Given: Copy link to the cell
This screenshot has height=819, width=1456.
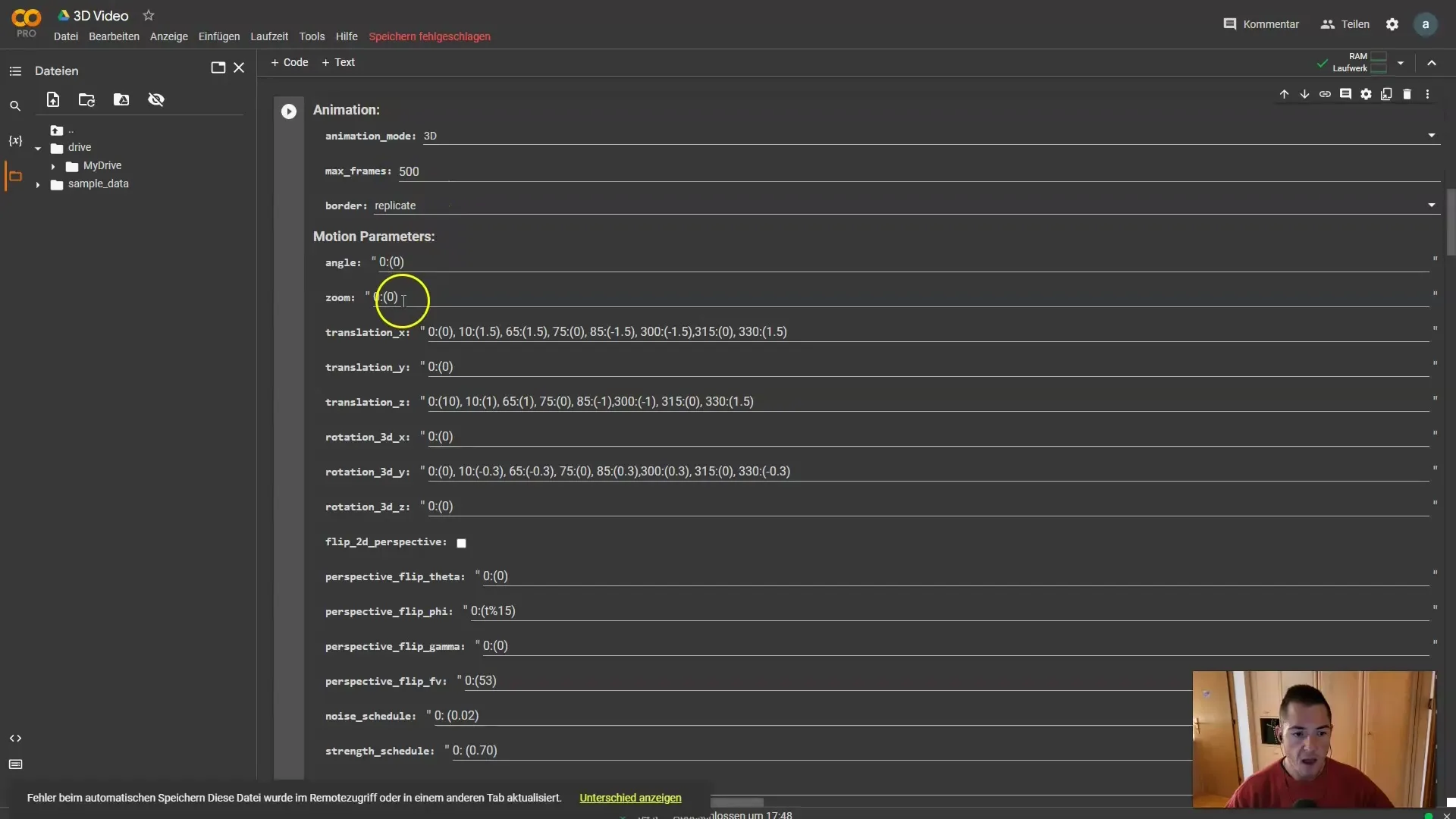Looking at the screenshot, I should [1325, 94].
